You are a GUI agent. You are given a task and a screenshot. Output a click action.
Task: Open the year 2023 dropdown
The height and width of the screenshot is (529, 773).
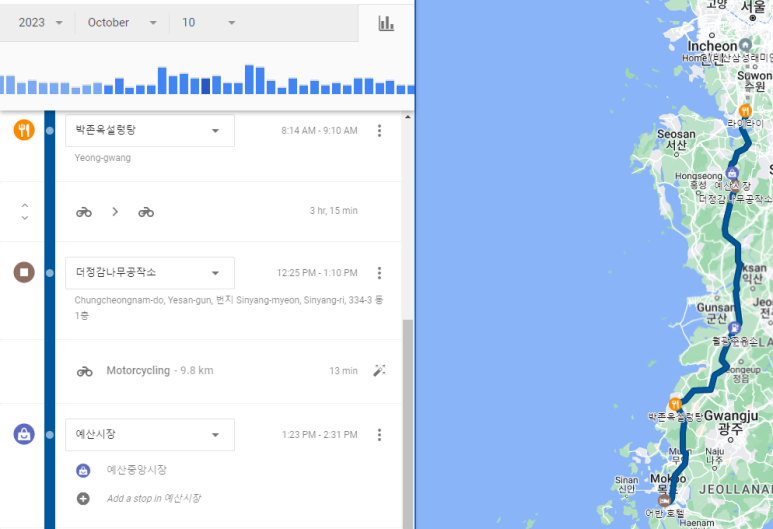pos(40,23)
